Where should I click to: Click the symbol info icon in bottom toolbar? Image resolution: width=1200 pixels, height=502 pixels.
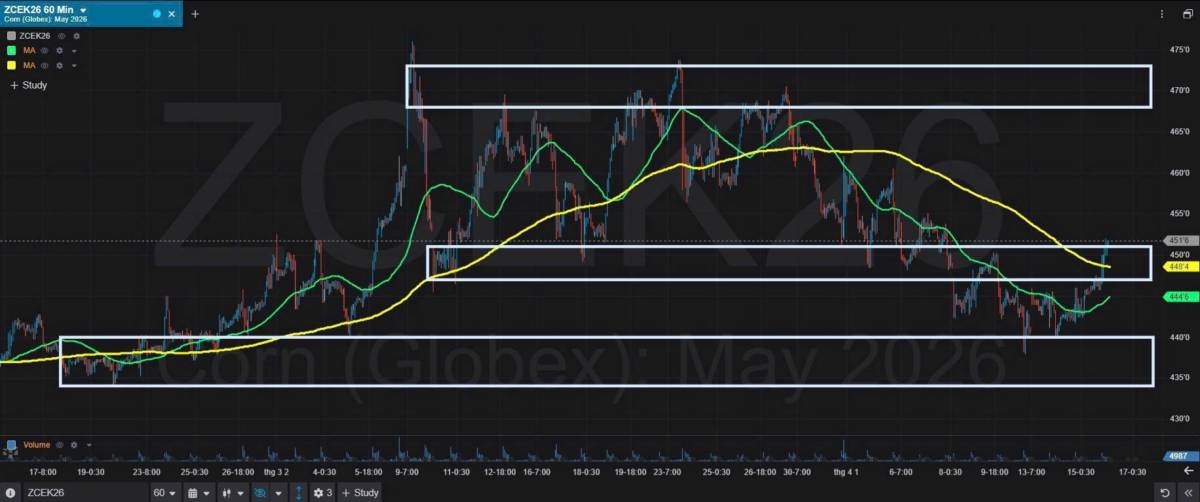[x=11, y=493]
